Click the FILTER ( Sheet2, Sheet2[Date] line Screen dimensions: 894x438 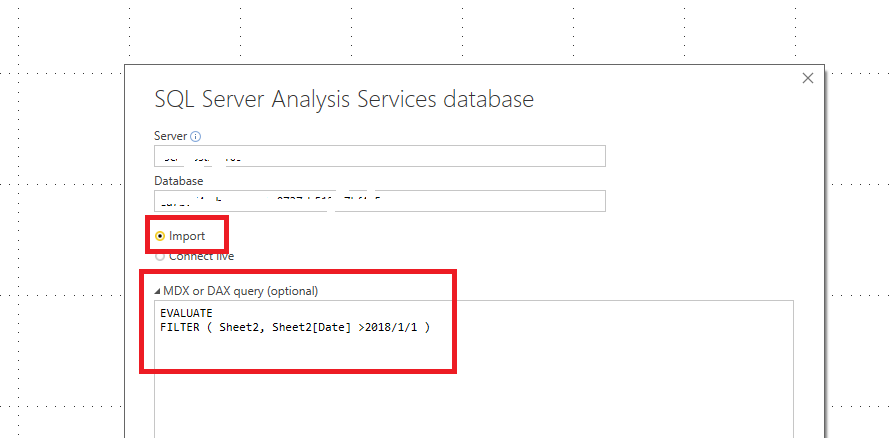tap(295, 327)
